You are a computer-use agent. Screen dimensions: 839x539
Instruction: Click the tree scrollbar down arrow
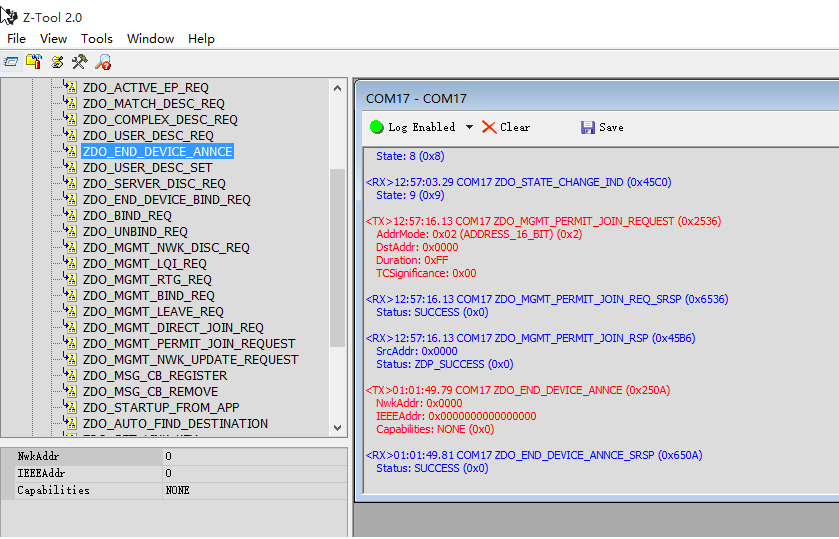coord(337,427)
